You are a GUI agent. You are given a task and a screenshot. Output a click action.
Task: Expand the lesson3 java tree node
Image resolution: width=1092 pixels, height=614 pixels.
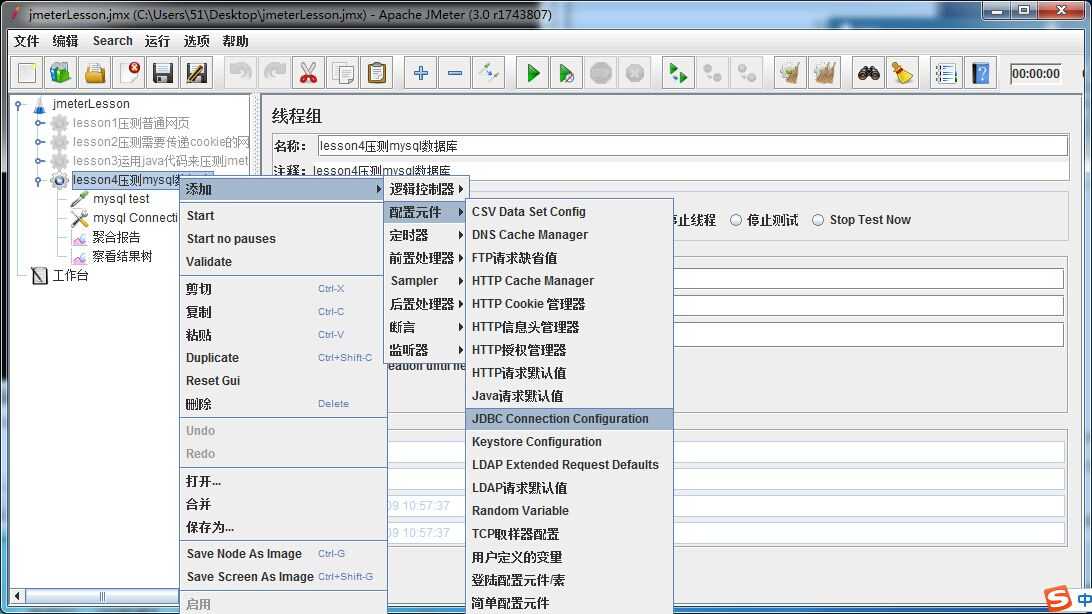(40, 161)
